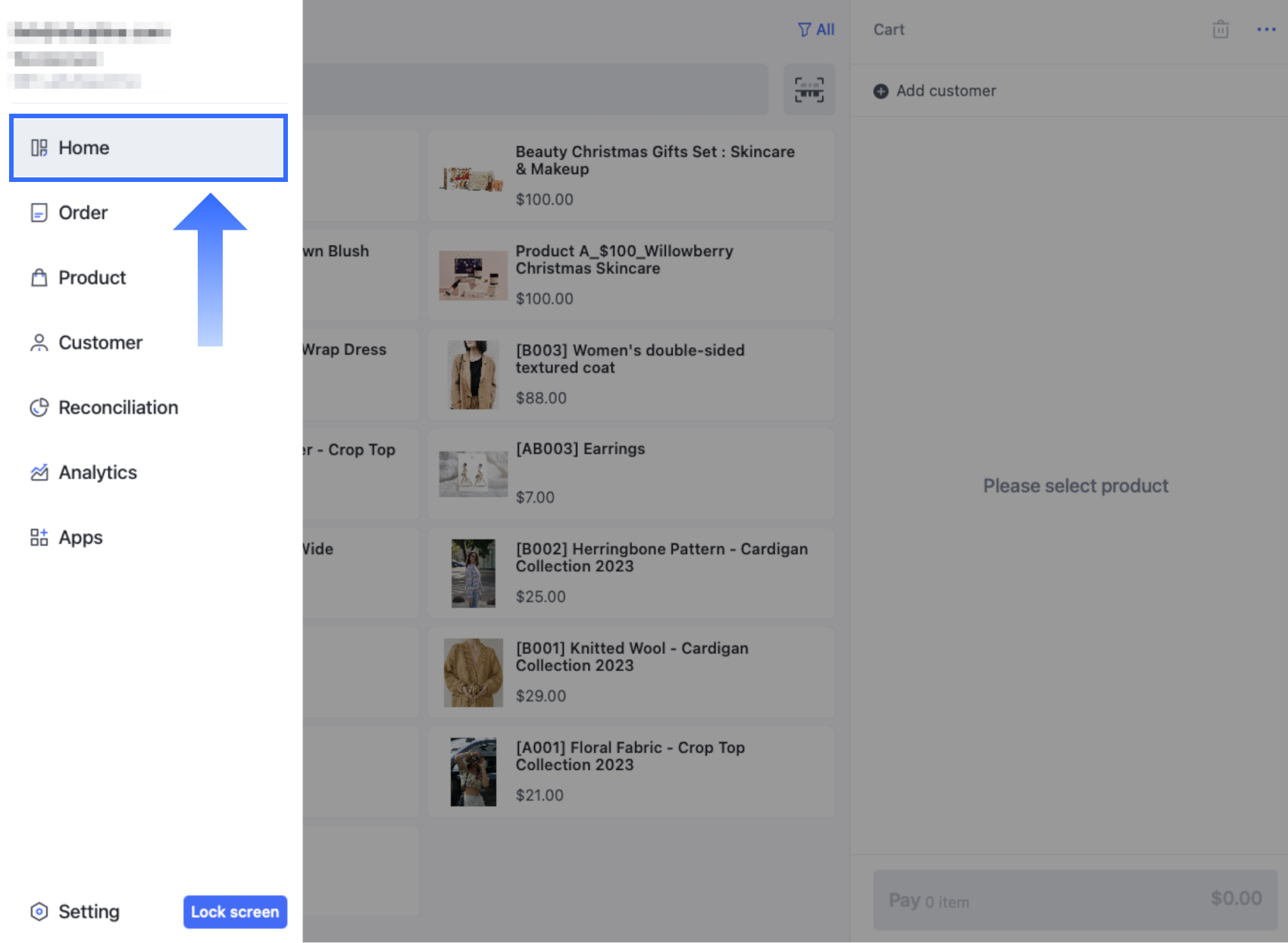The width and height of the screenshot is (1288, 943).
Task: Click the $7.00 Earrings price
Action: point(535,497)
